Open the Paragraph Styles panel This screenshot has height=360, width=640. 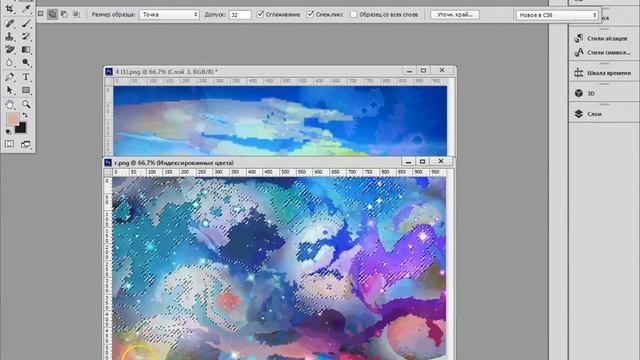point(602,38)
